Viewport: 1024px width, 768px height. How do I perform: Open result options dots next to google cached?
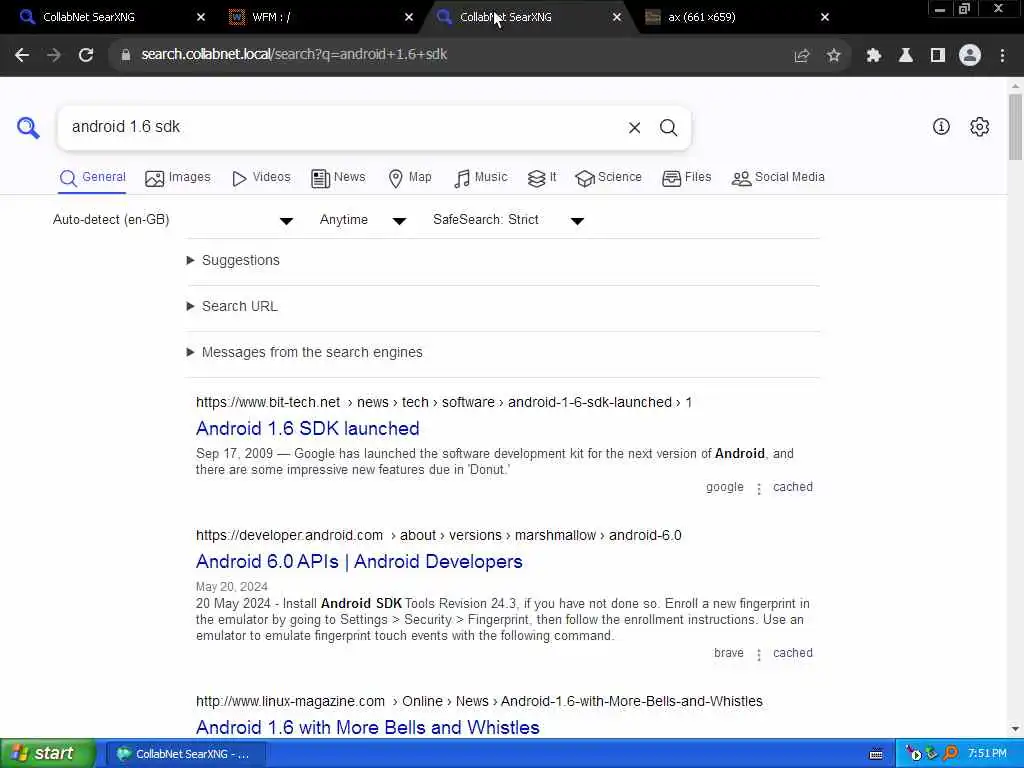click(x=759, y=488)
